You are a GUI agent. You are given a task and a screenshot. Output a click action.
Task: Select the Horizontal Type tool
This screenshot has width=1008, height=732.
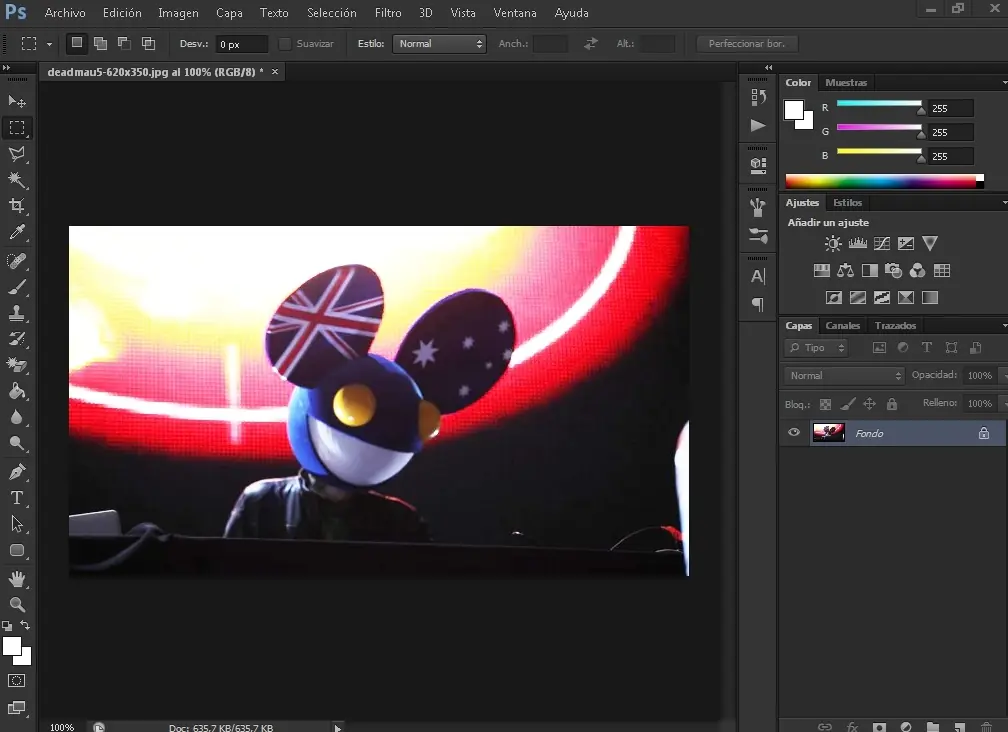coord(17,498)
